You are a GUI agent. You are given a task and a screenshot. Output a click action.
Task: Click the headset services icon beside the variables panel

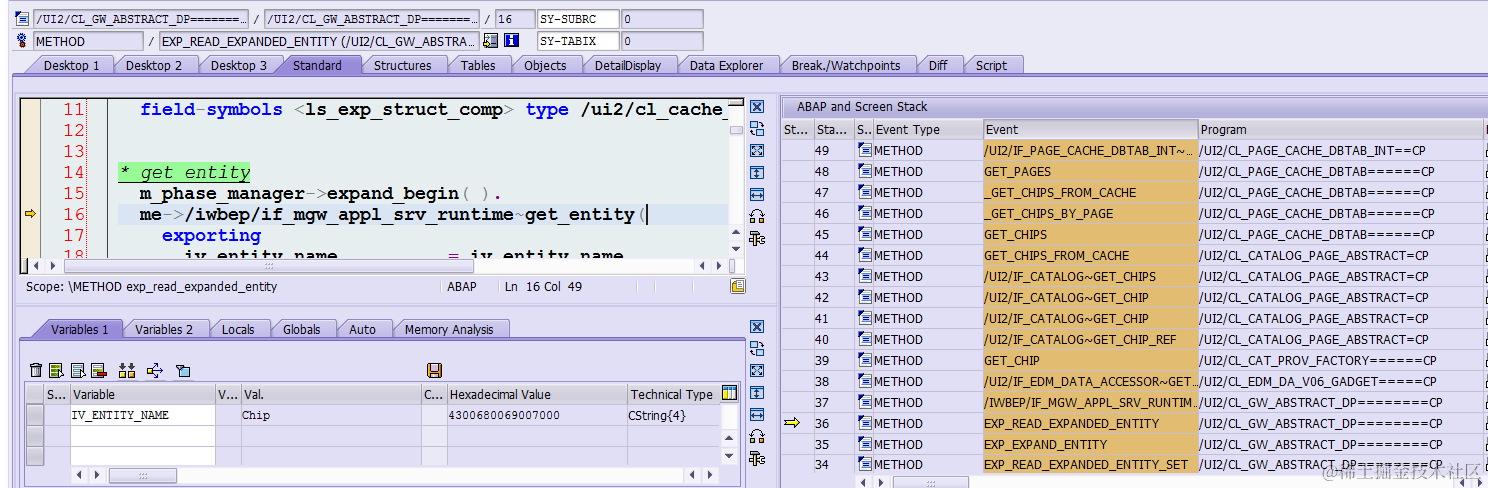coord(757,436)
